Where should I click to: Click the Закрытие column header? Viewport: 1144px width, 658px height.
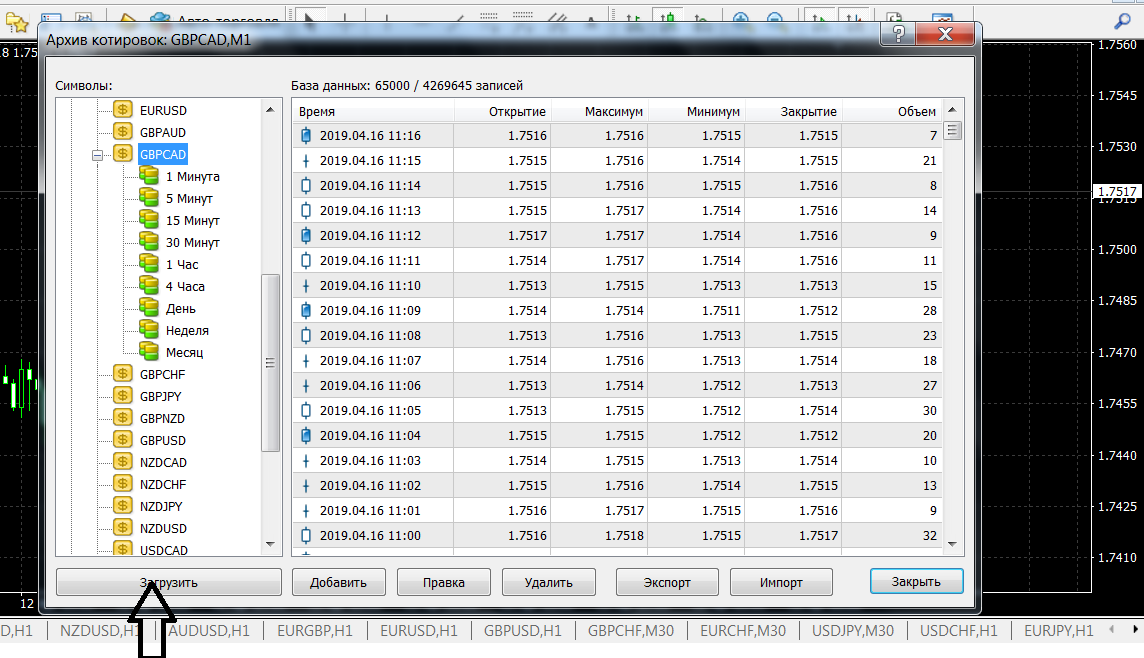tap(794, 112)
